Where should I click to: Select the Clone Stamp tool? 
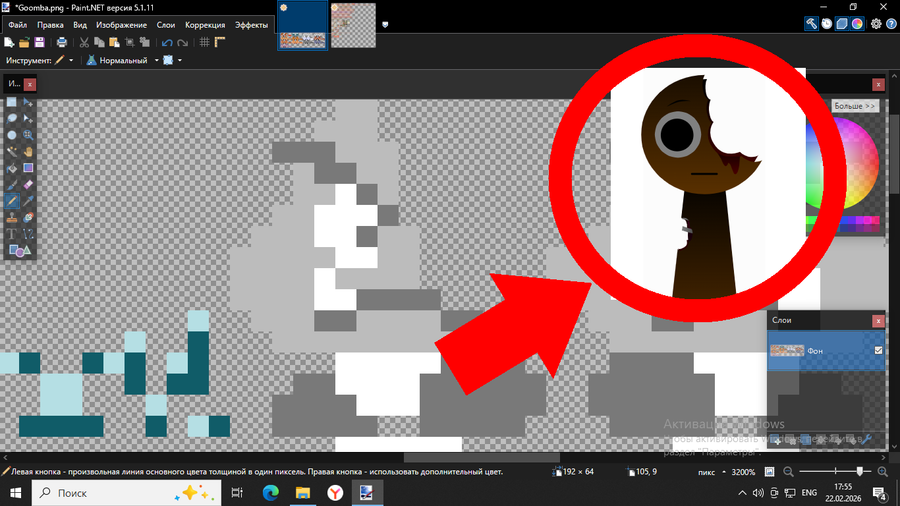11,218
